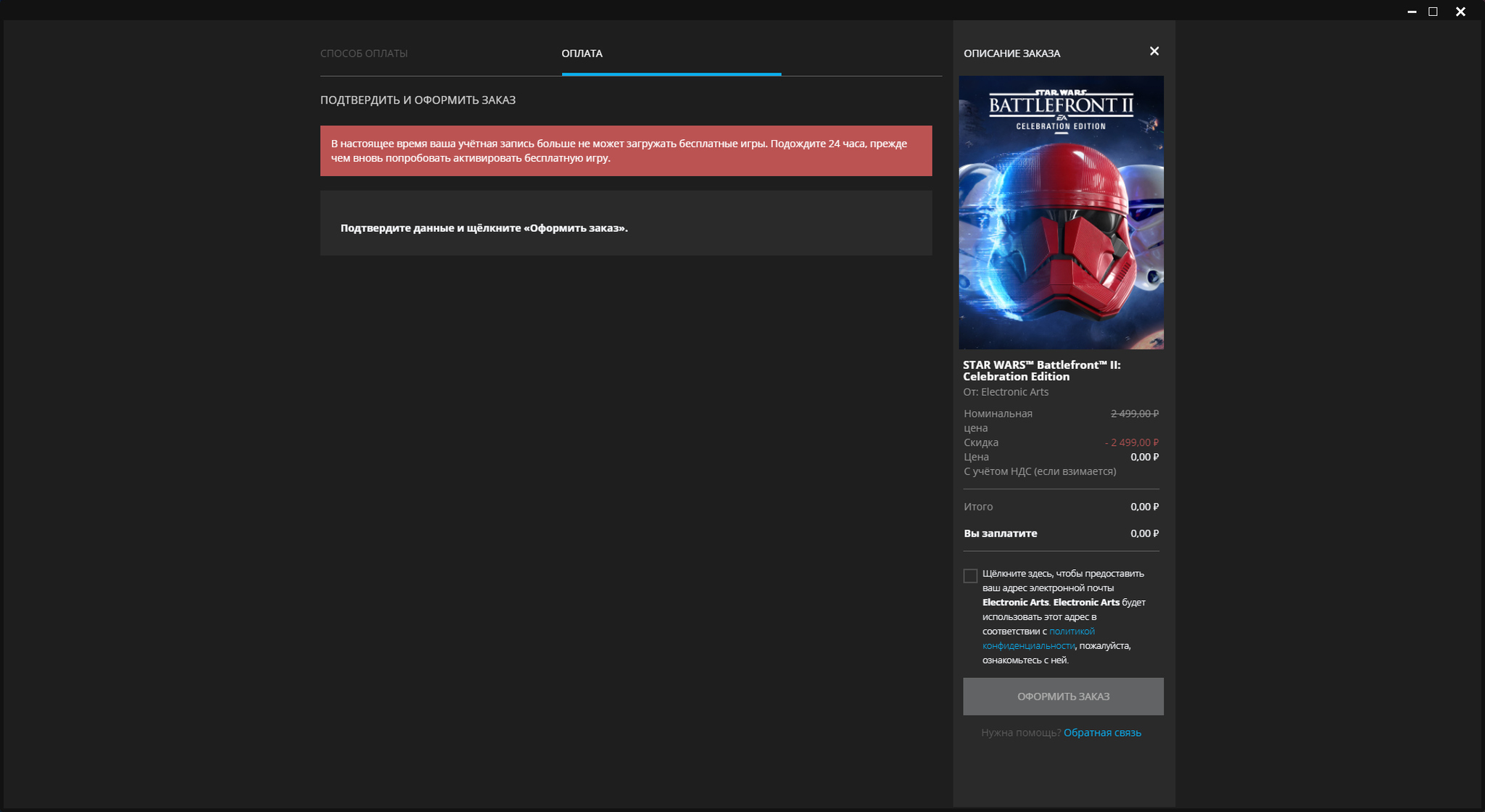Click the 'Нужна помощь?' text

[x=1020, y=733]
